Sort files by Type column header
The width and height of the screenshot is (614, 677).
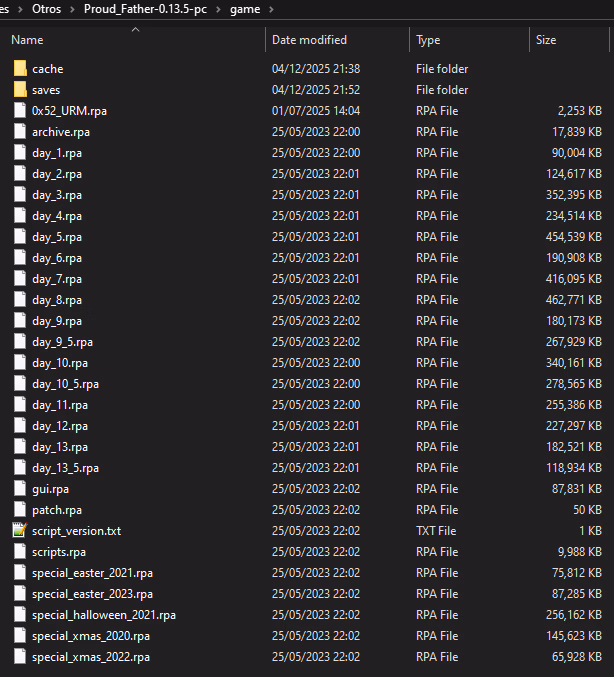click(428, 40)
